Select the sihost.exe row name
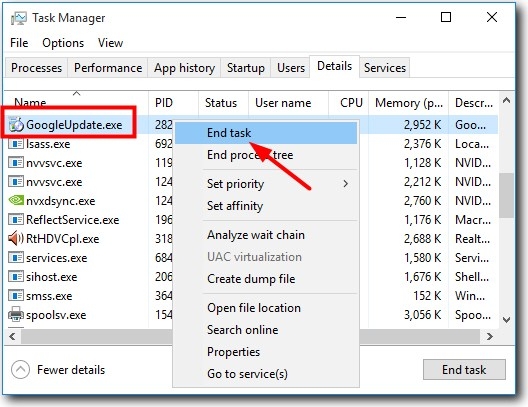This screenshot has width=528, height=407. (x=52, y=277)
